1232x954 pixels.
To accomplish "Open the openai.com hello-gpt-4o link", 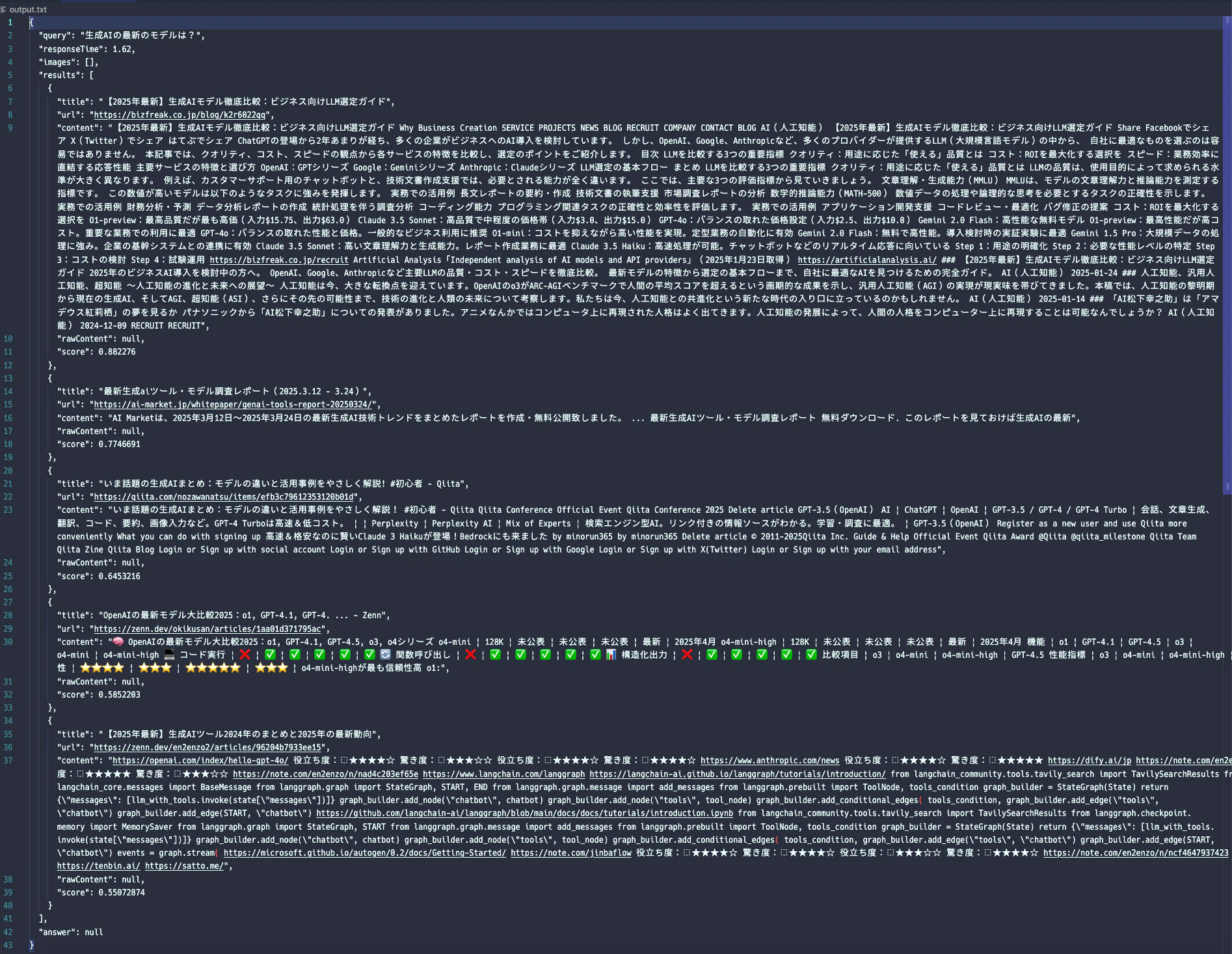I will [199, 761].
